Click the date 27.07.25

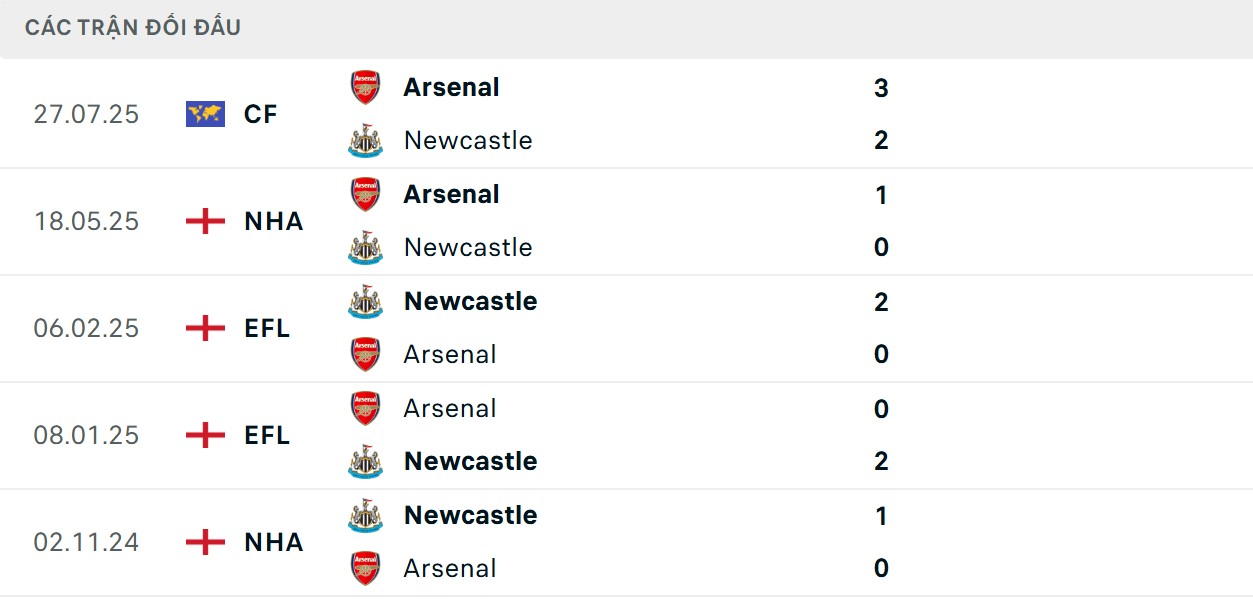tap(86, 114)
